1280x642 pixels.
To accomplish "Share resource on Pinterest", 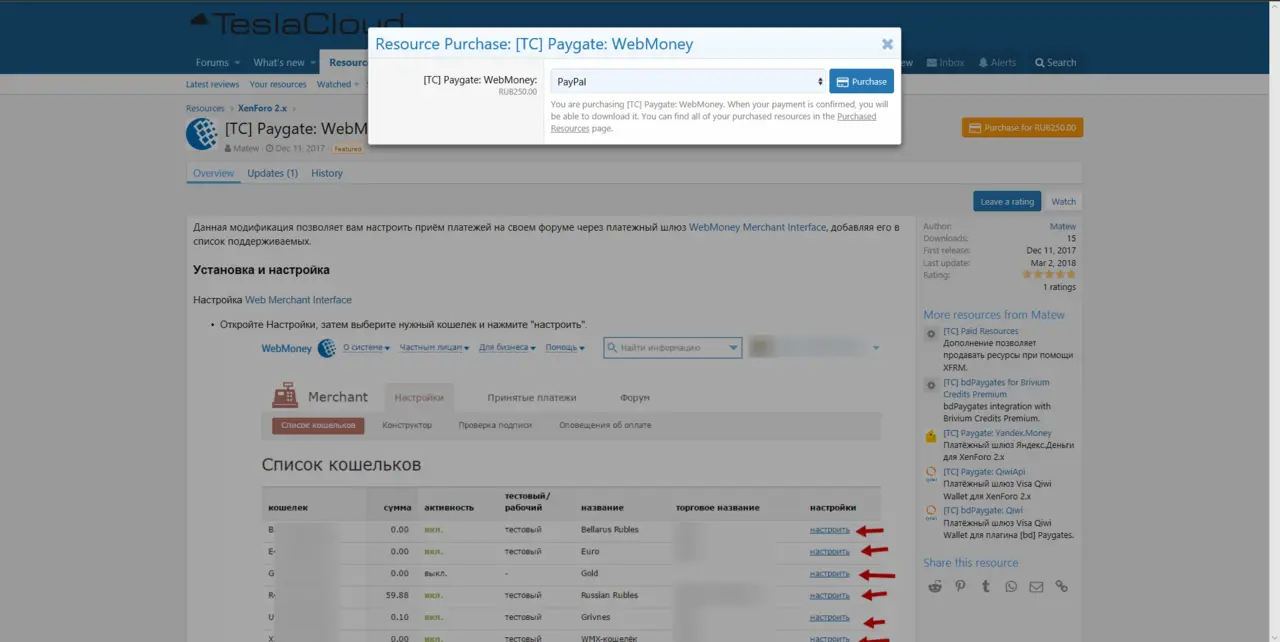I will pyautogui.click(x=960, y=586).
